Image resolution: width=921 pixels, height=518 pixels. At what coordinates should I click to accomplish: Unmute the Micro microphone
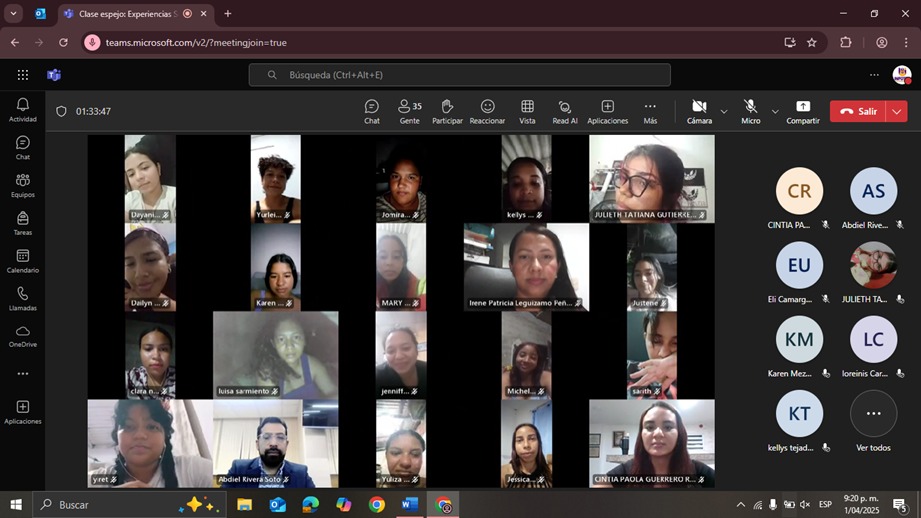click(750, 111)
